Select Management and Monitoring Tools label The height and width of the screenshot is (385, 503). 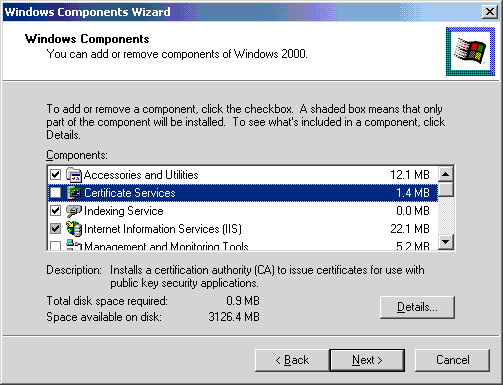[x=166, y=246]
